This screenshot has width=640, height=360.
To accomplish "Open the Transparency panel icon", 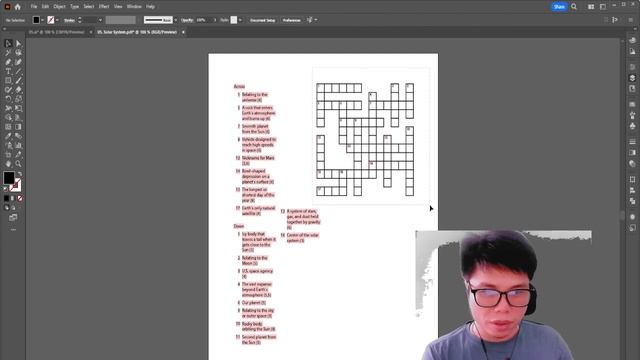I will click(x=632, y=164).
